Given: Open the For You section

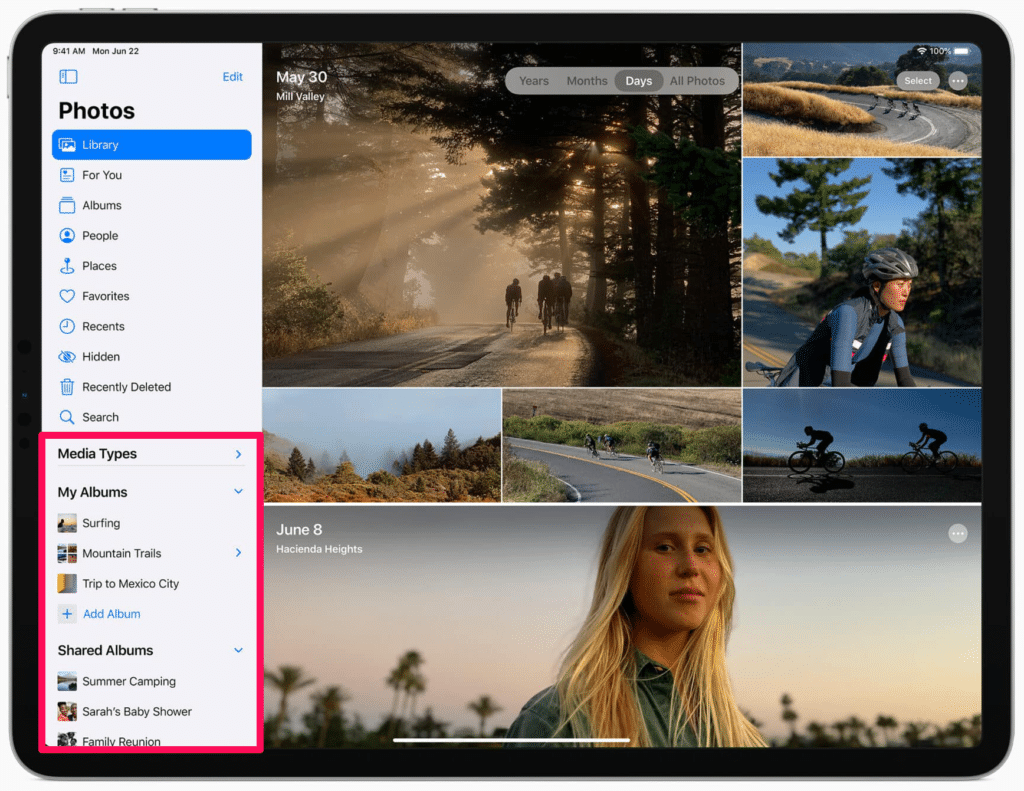Looking at the screenshot, I should click(101, 175).
